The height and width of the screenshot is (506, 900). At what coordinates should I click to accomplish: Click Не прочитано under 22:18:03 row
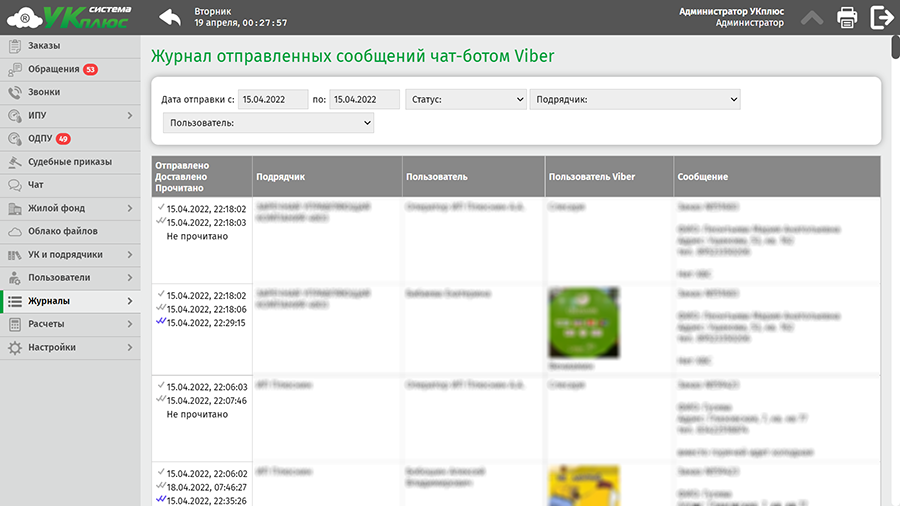[197, 236]
